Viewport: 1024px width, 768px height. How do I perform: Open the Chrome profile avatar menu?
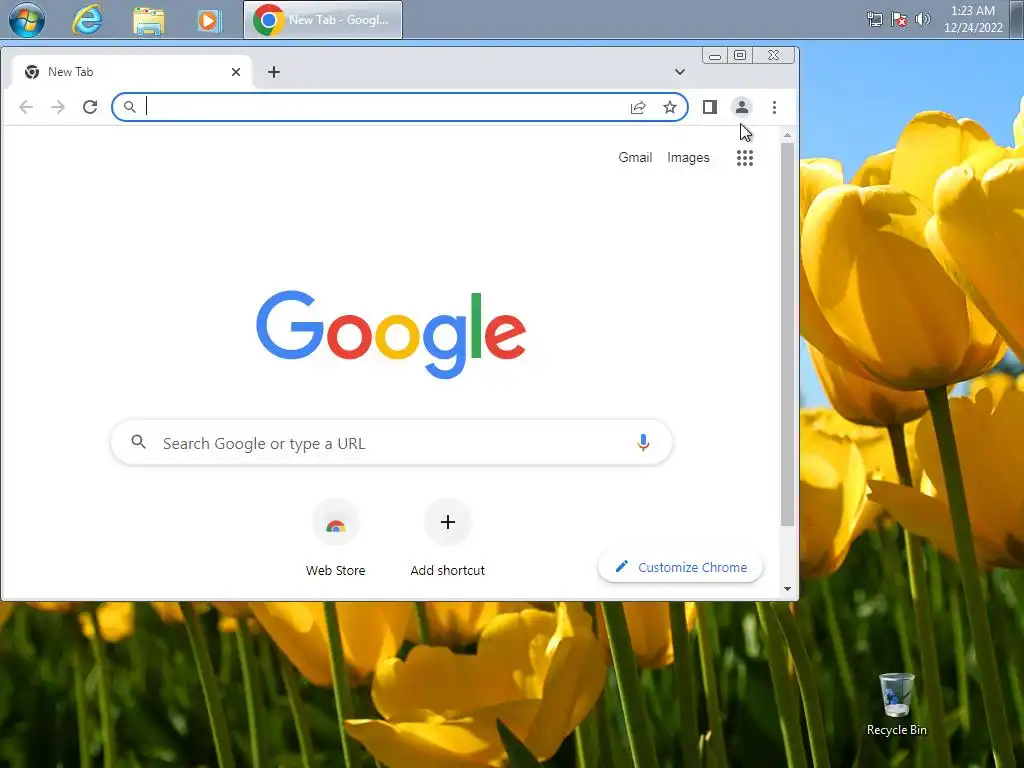(742, 107)
